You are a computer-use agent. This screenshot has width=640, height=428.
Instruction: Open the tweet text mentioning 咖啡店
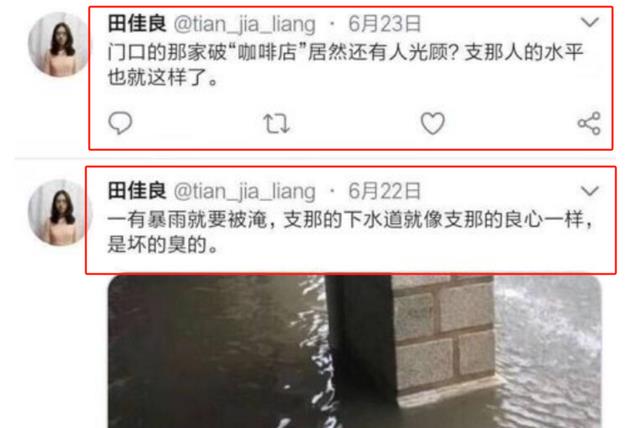pos(346,65)
